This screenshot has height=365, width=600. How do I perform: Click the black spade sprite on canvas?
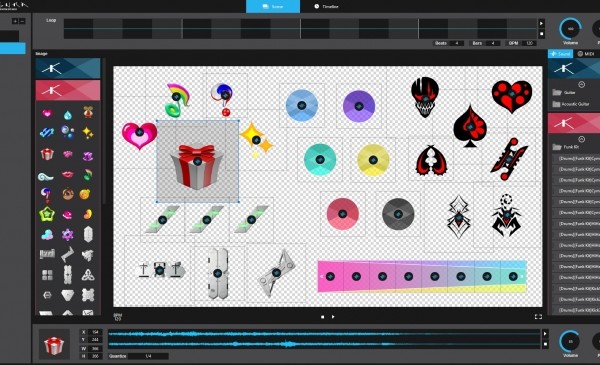(470, 126)
